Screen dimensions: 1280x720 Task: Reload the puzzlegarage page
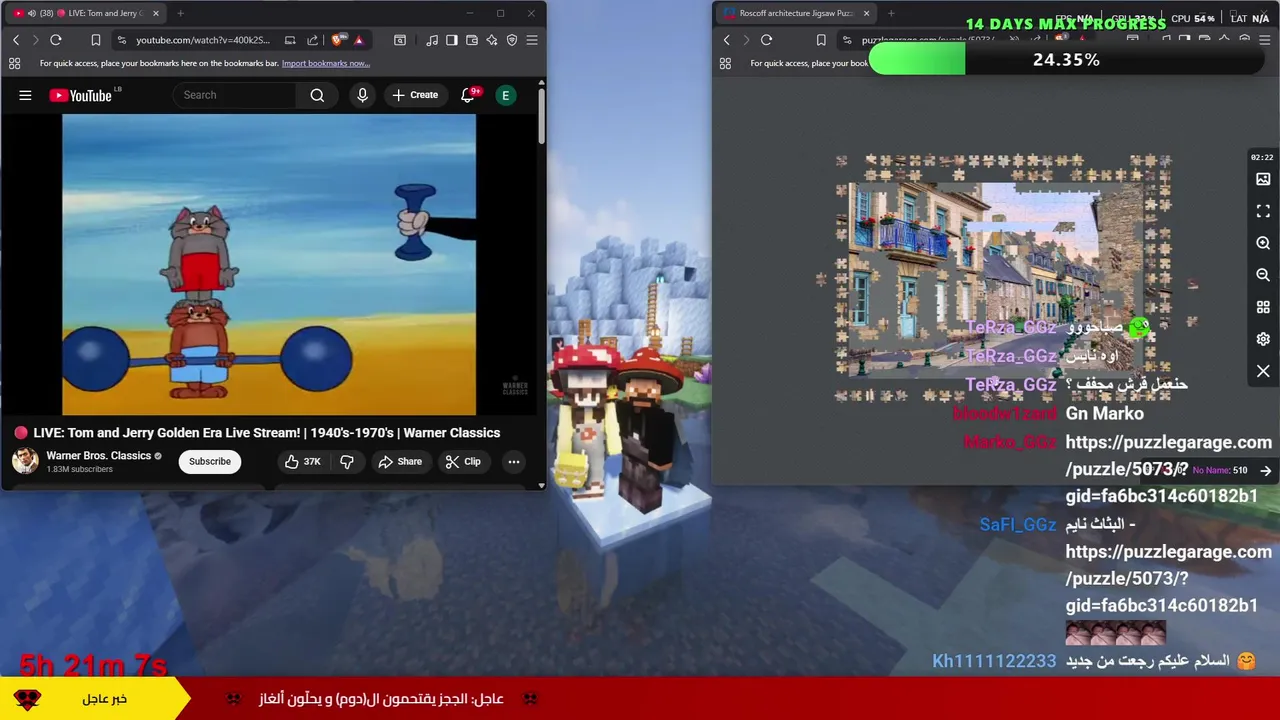(x=766, y=40)
